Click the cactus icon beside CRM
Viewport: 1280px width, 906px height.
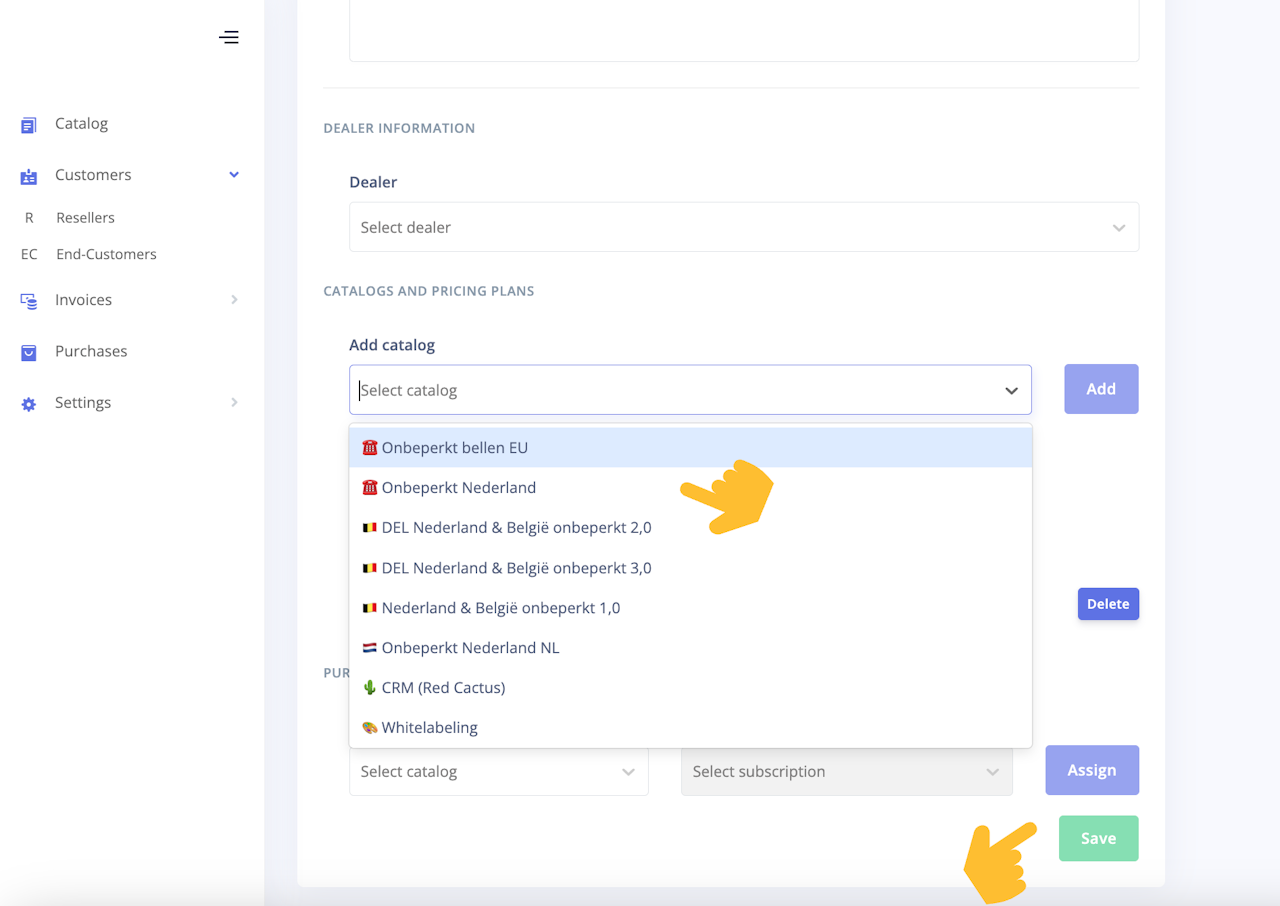369,688
